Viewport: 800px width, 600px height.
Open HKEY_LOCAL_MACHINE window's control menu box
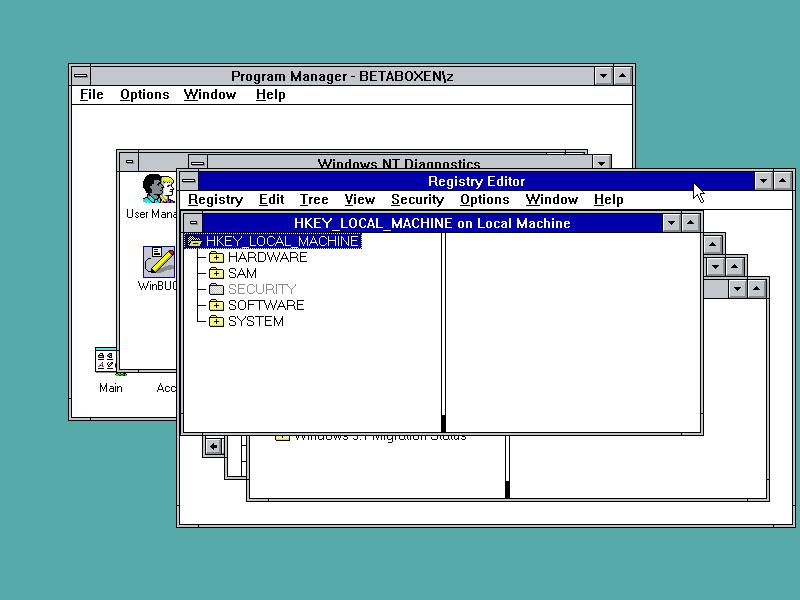(x=193, y=223)
